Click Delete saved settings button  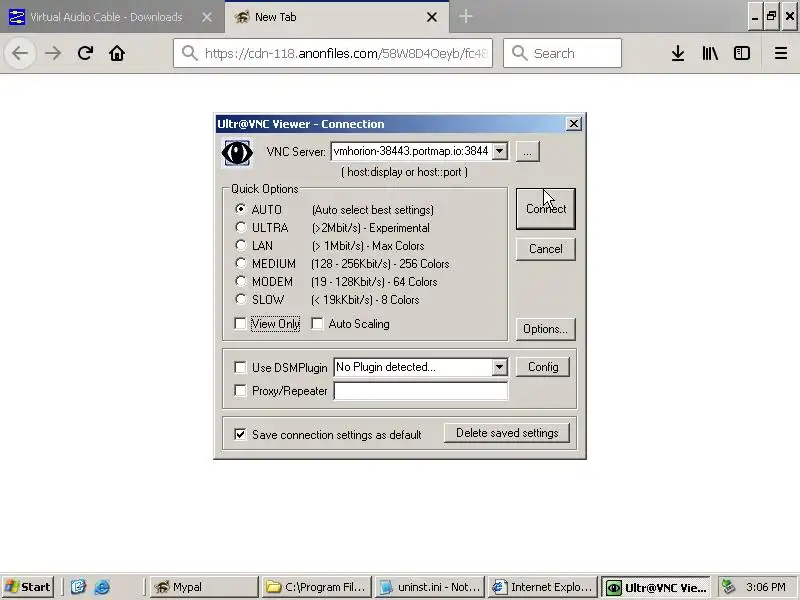507,433
